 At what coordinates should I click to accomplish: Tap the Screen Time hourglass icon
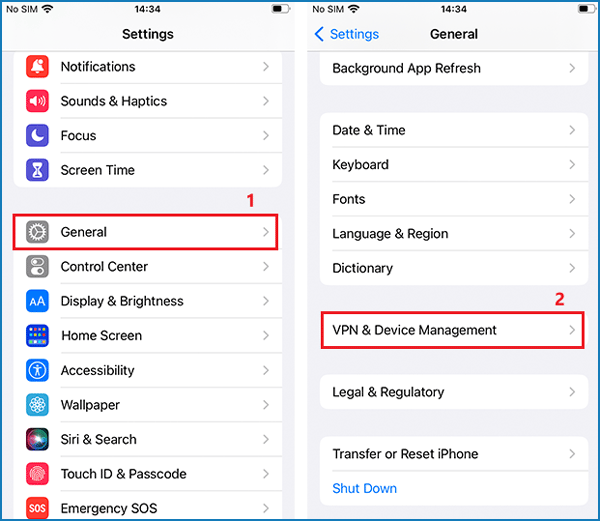[37, 170]
